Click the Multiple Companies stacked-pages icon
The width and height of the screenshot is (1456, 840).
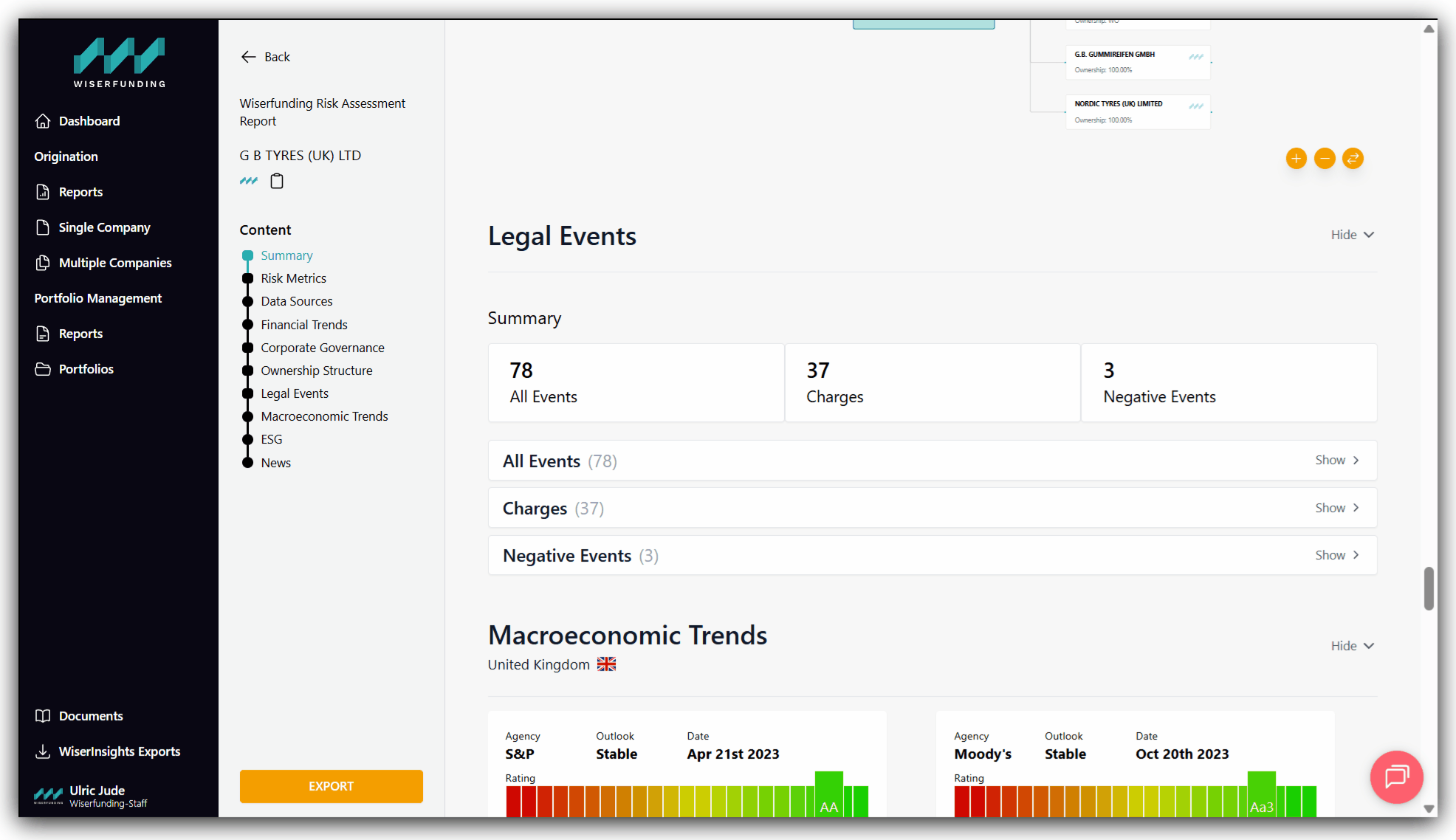pyautogui.click(x=43, y=263)
